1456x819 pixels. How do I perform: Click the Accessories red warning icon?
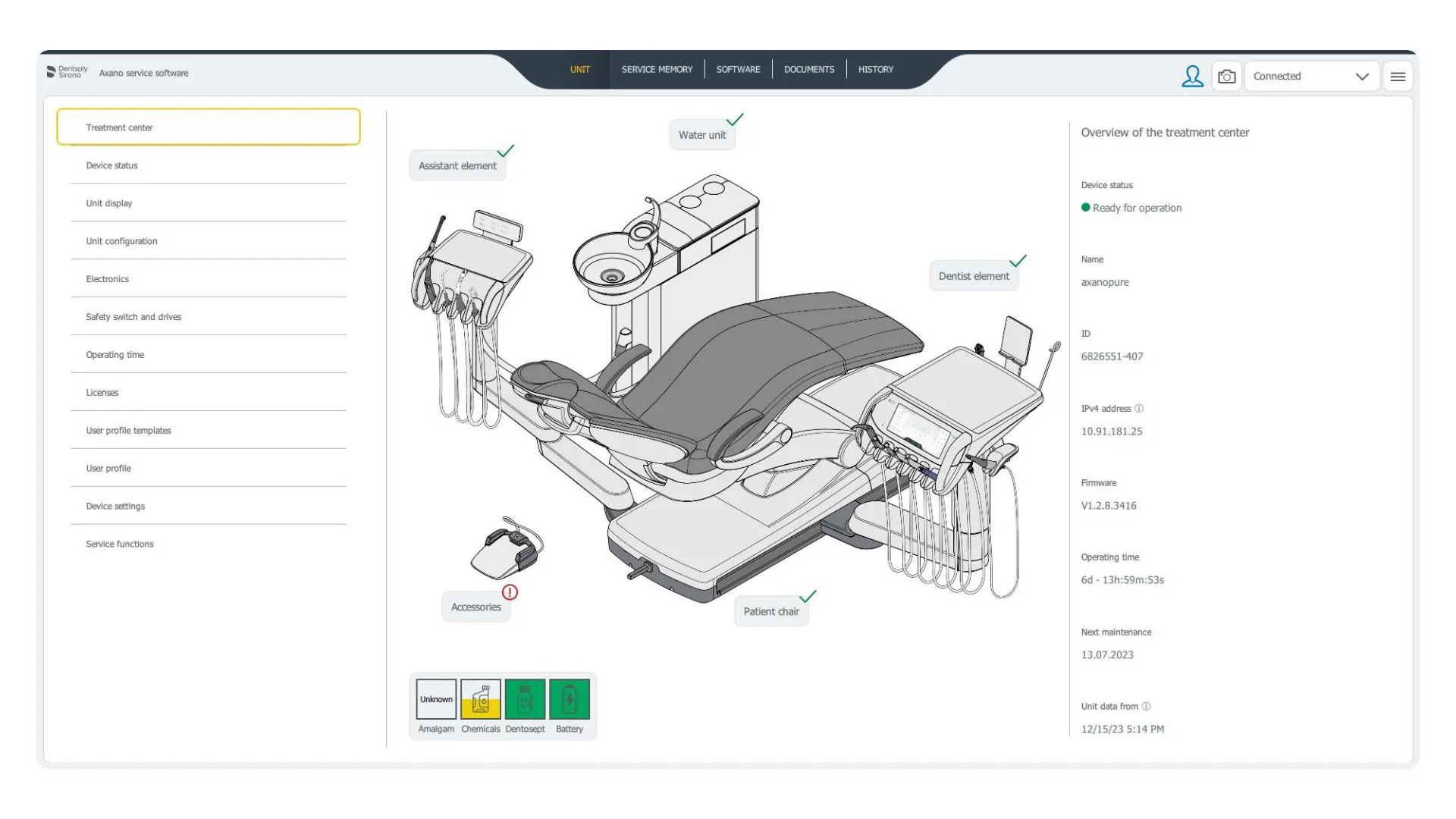pos(510,592)
